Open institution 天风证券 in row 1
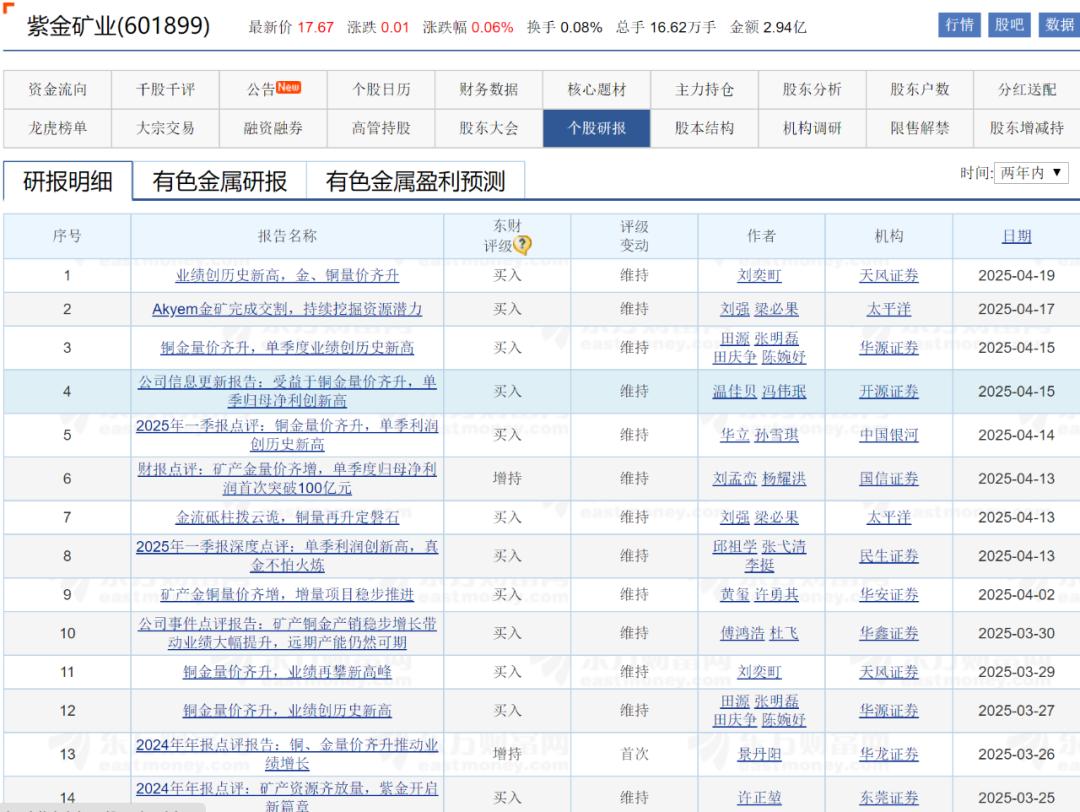The width and height of the screenshot is (1080, 812). [x=889, y=275]
